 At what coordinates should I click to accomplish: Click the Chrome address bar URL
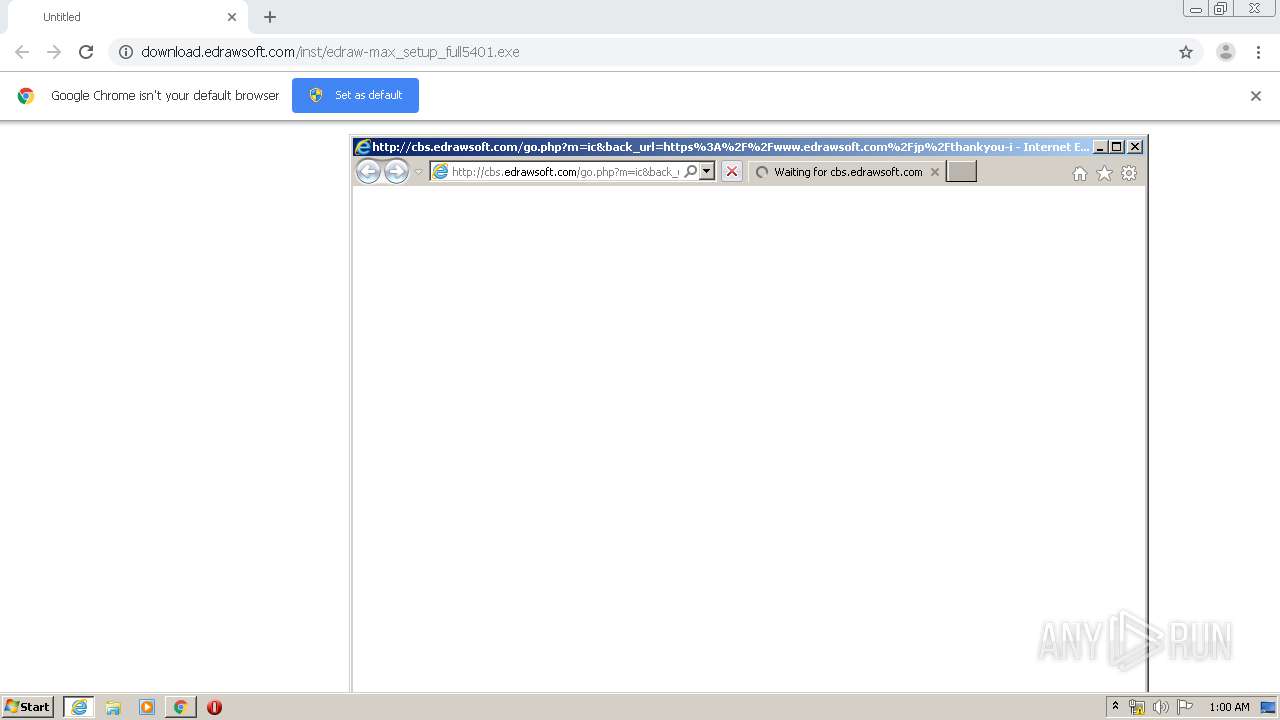click(x=330, y=52)
